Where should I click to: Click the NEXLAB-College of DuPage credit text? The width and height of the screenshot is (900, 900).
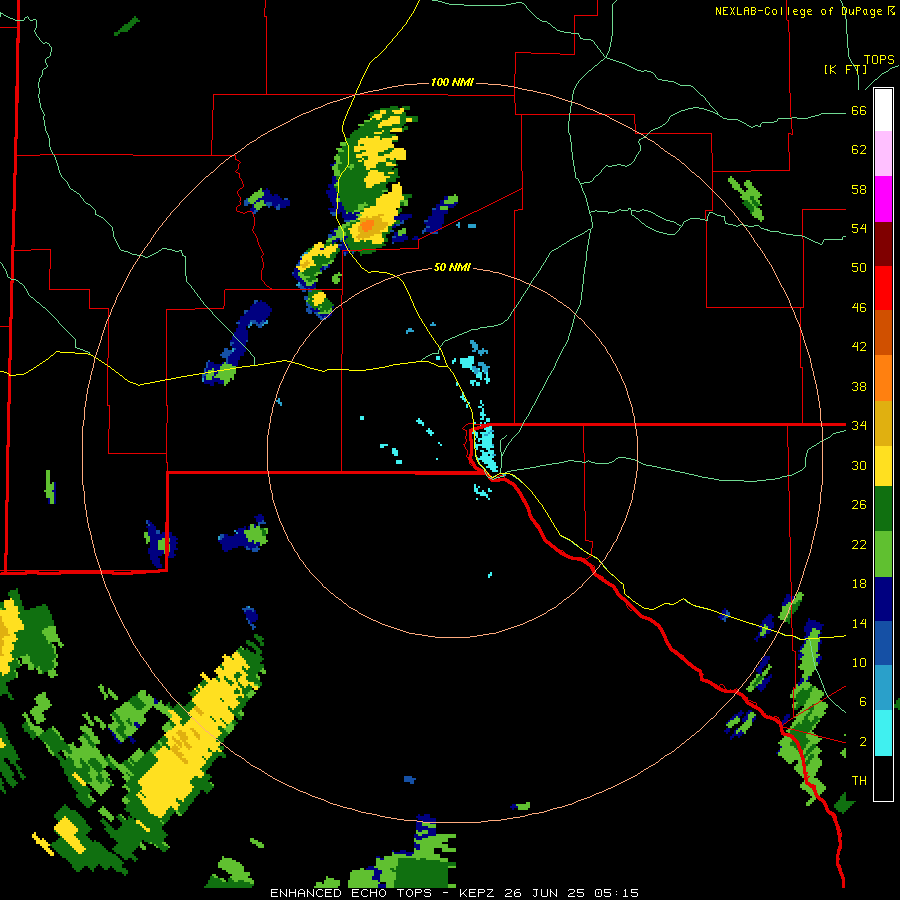[x=805, y=11]
